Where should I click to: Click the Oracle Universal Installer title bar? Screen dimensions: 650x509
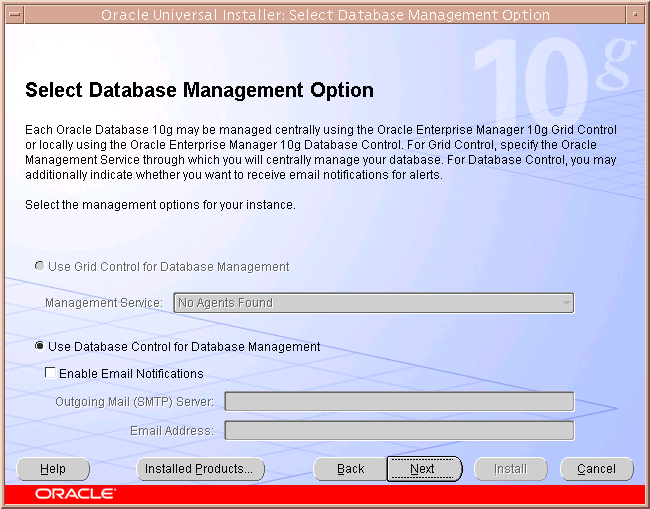click(325, 15)
